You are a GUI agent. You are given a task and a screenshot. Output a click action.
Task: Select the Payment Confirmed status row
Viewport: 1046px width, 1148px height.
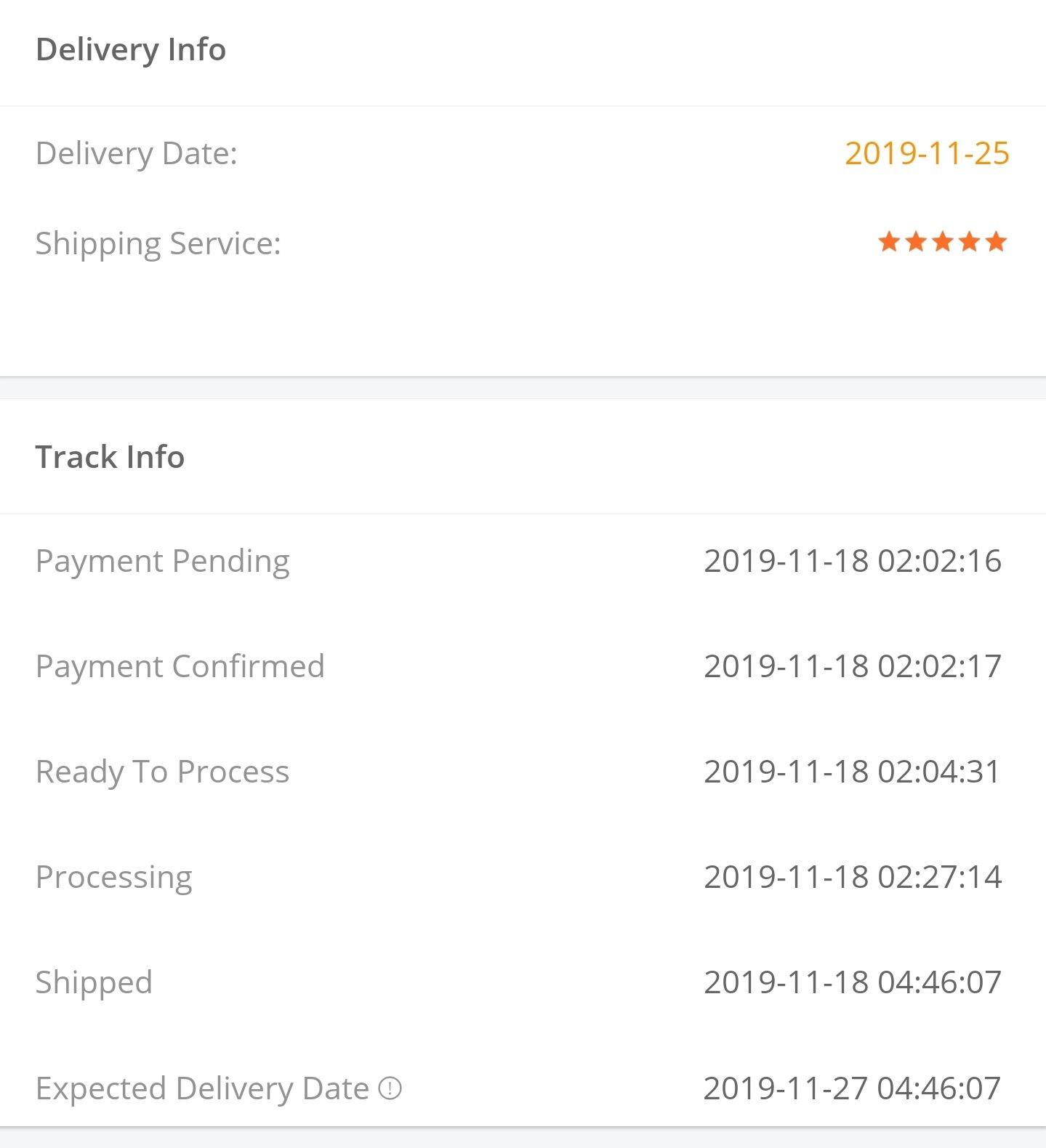coord(523,666)
